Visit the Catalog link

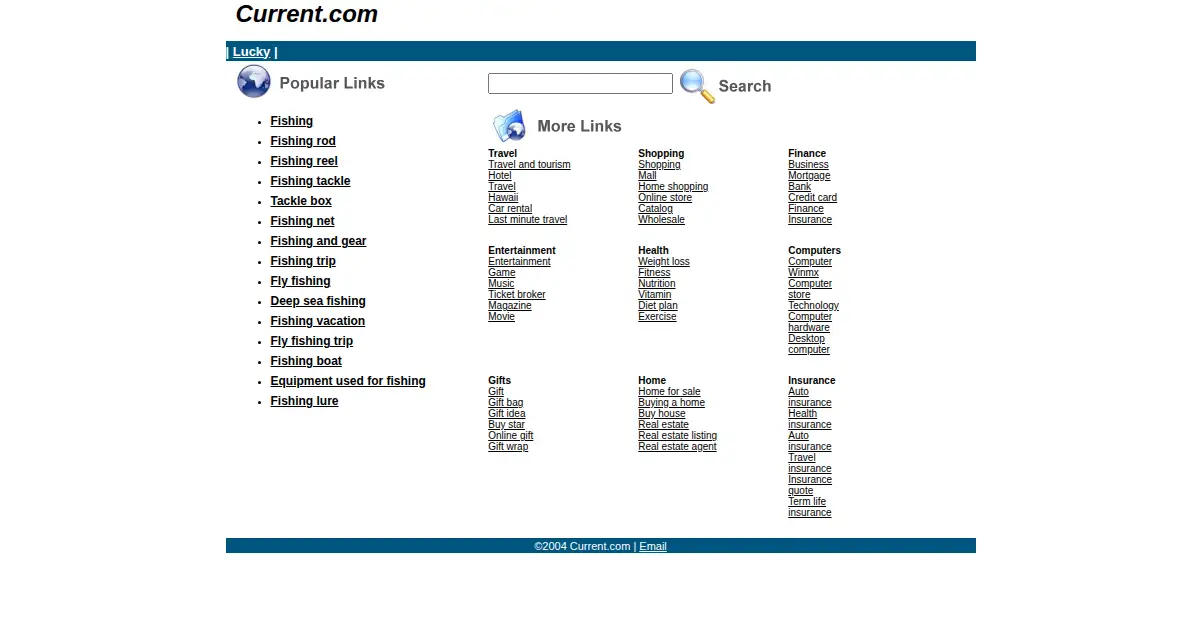click(655, 209)
